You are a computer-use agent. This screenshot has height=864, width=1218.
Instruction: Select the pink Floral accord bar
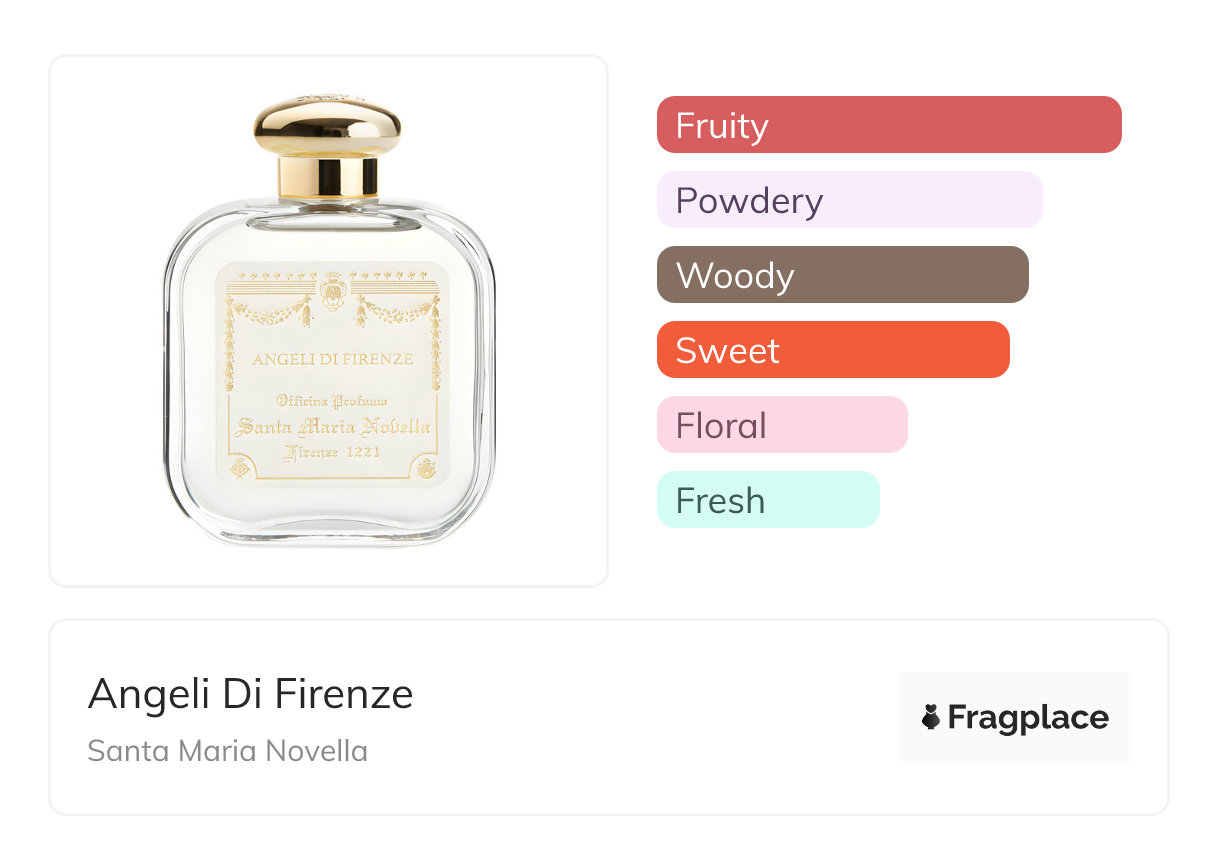(782, 425)
